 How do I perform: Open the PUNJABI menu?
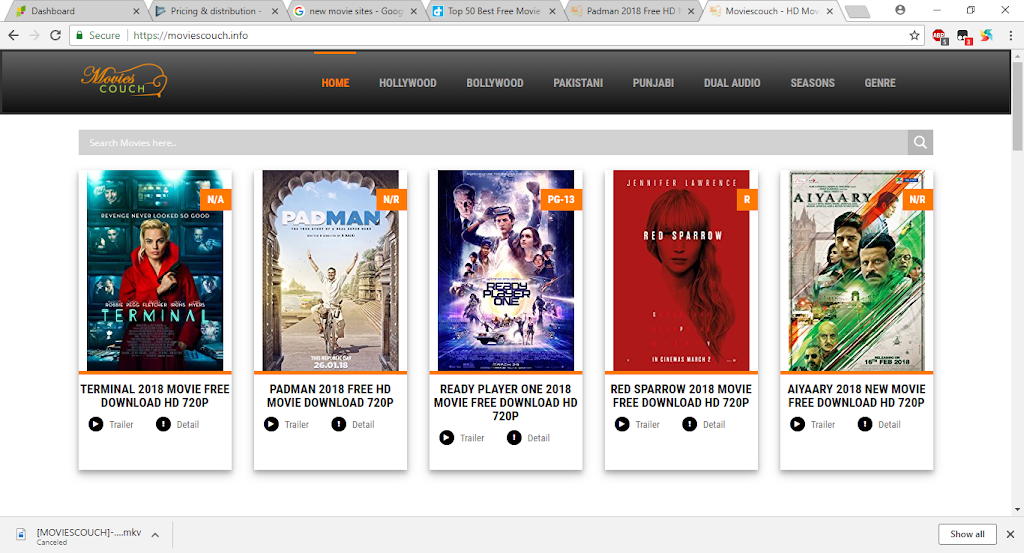tap(653, 83)
